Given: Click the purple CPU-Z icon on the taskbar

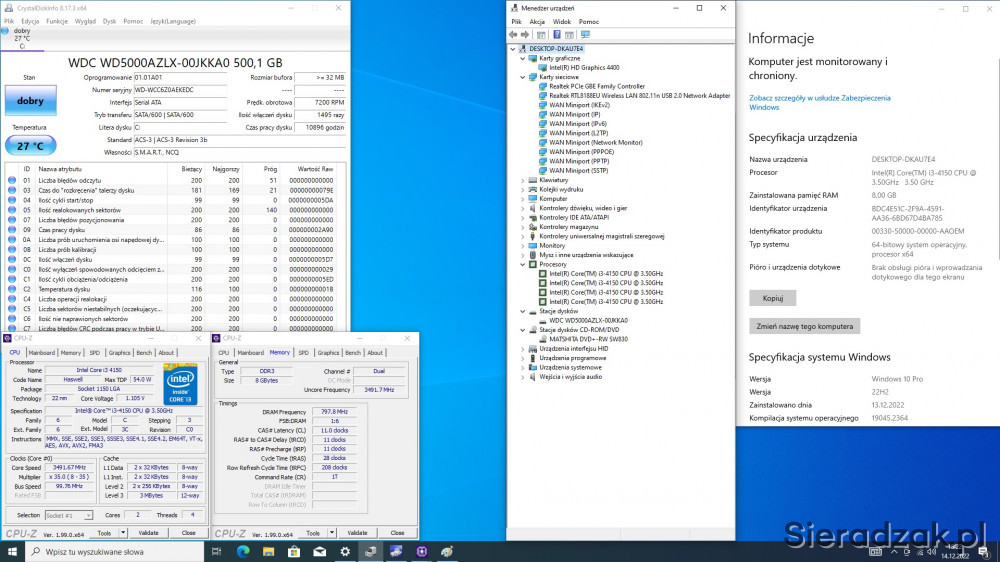Looking at the screenshot, I should [422, 551].
